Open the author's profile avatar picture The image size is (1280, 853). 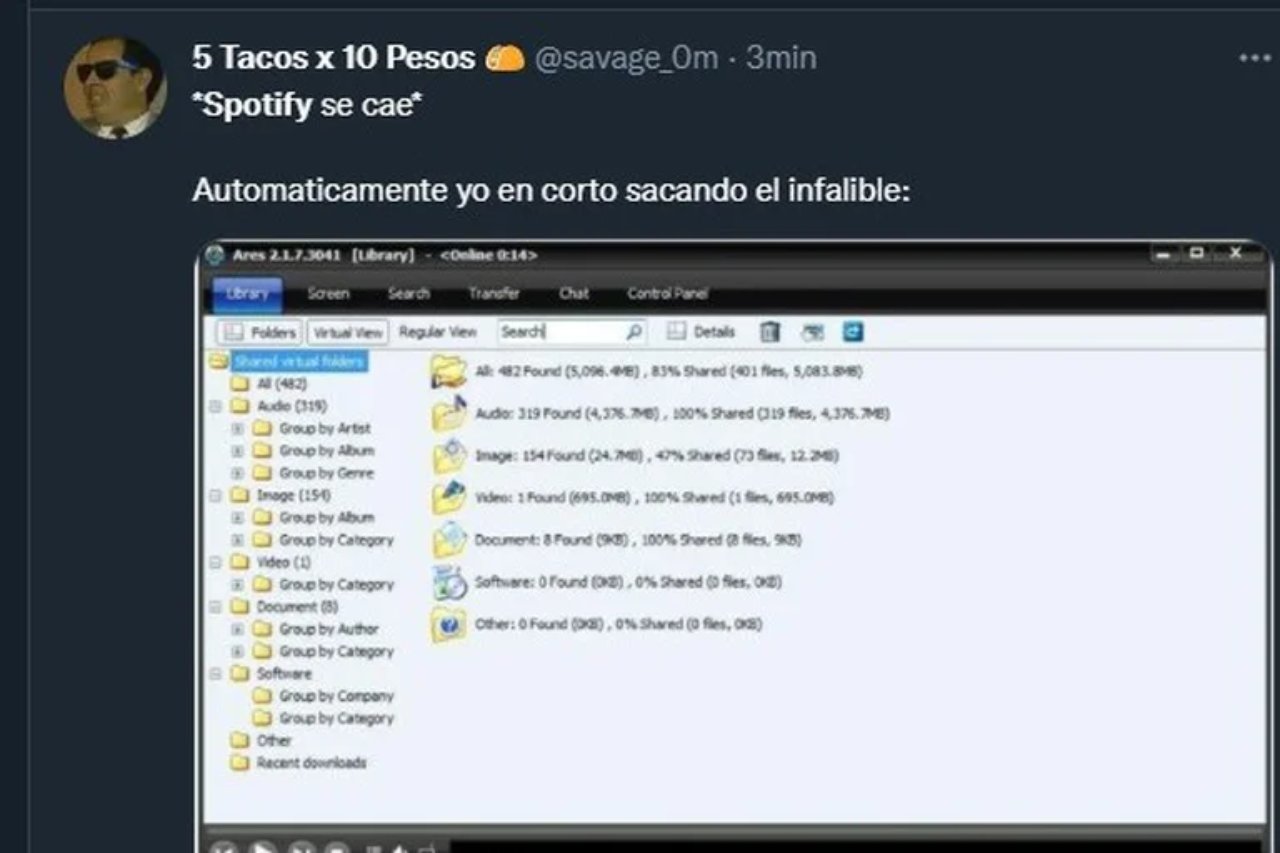click(x=115, y=88)
